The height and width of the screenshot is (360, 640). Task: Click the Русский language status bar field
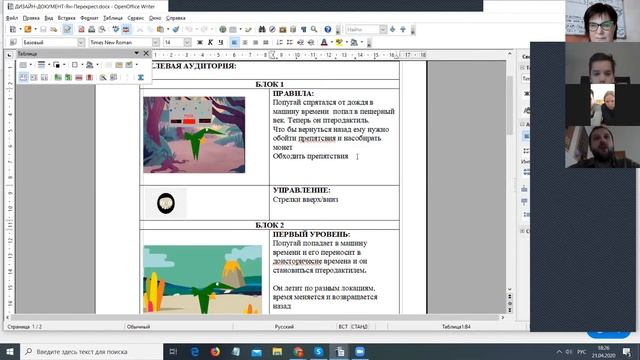284,327
